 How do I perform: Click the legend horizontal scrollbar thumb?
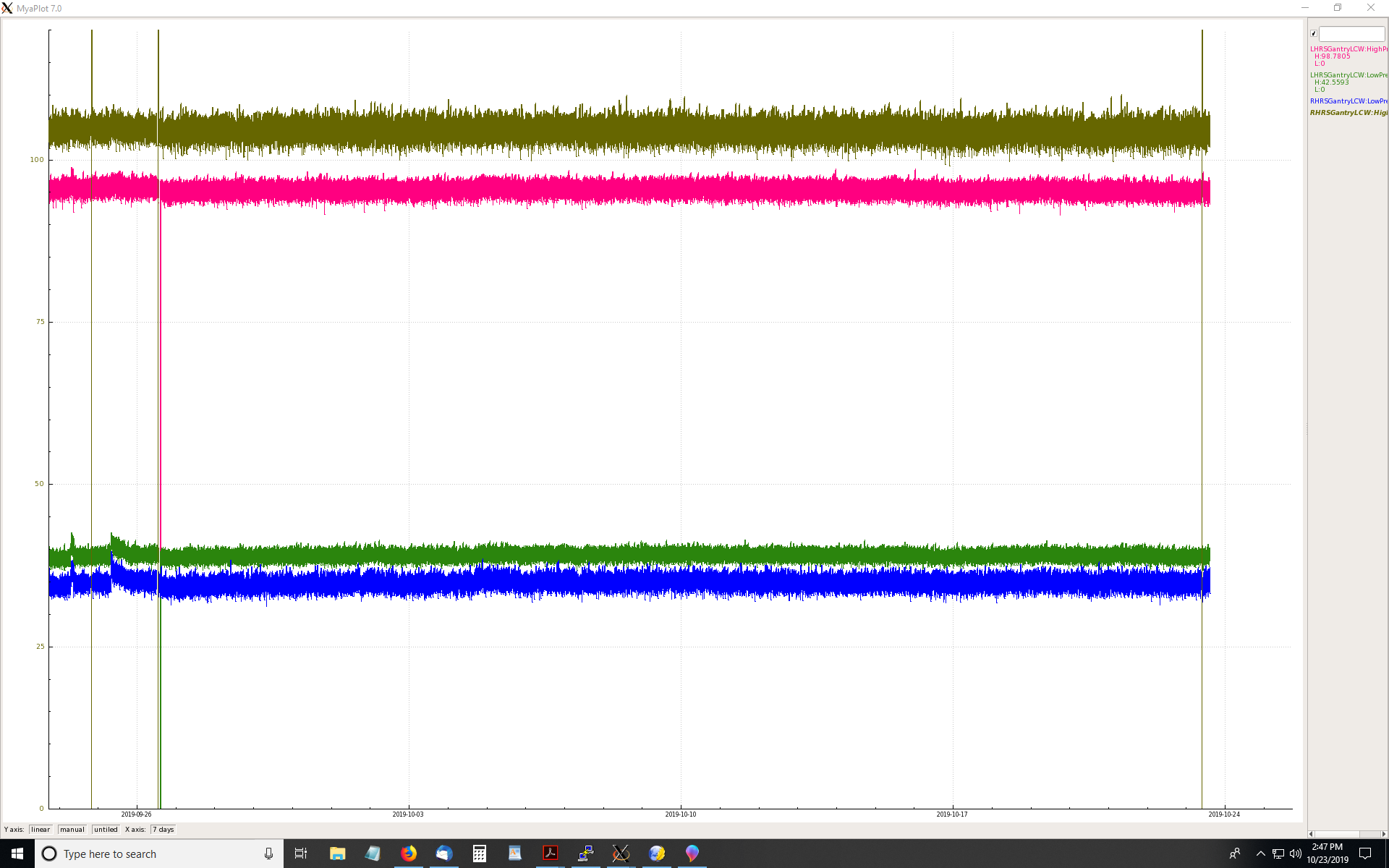1337,834
